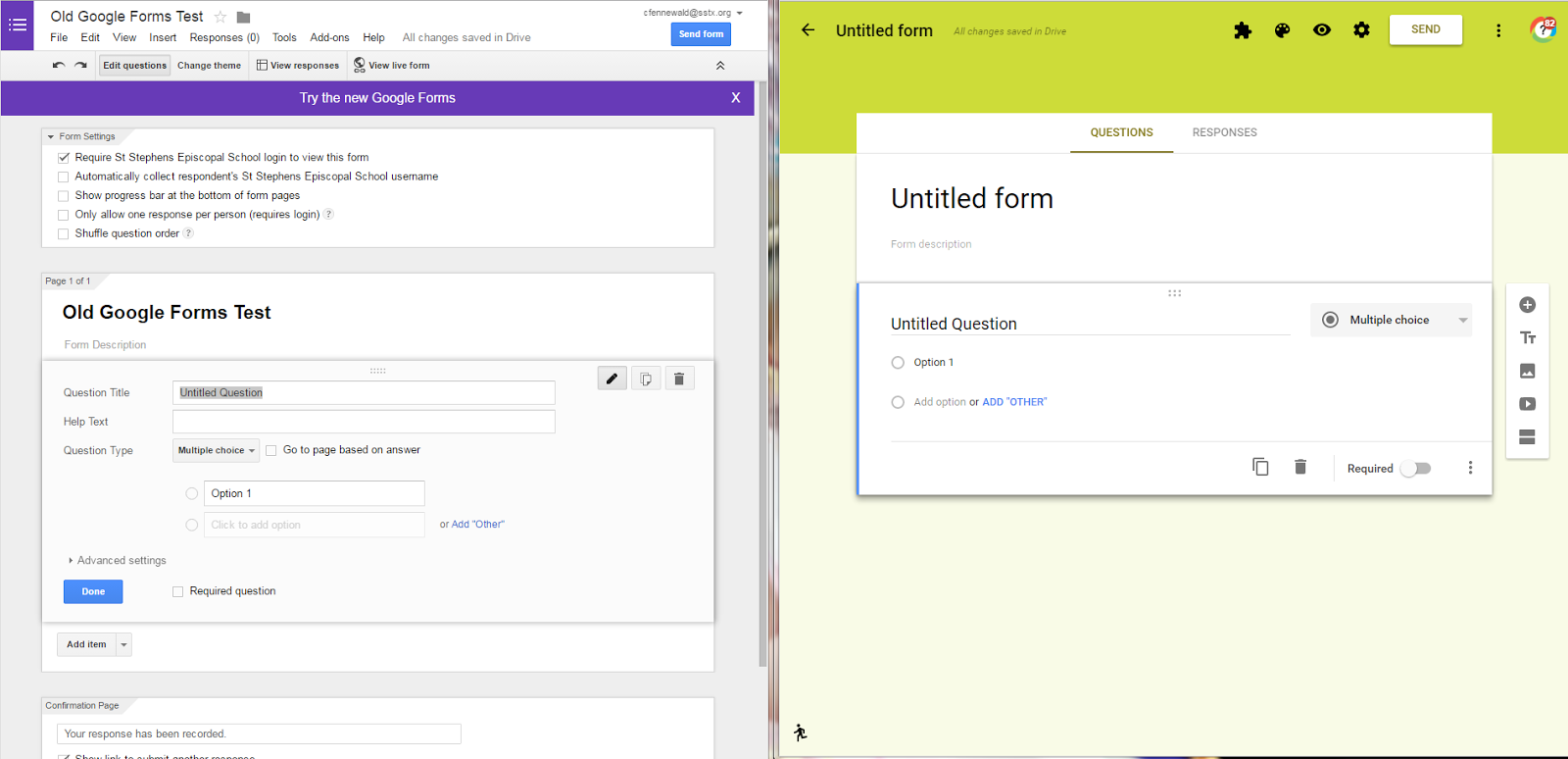Screen dimensions: 1568x759
Task: Click the Done button
Action: tap(93, 591)
